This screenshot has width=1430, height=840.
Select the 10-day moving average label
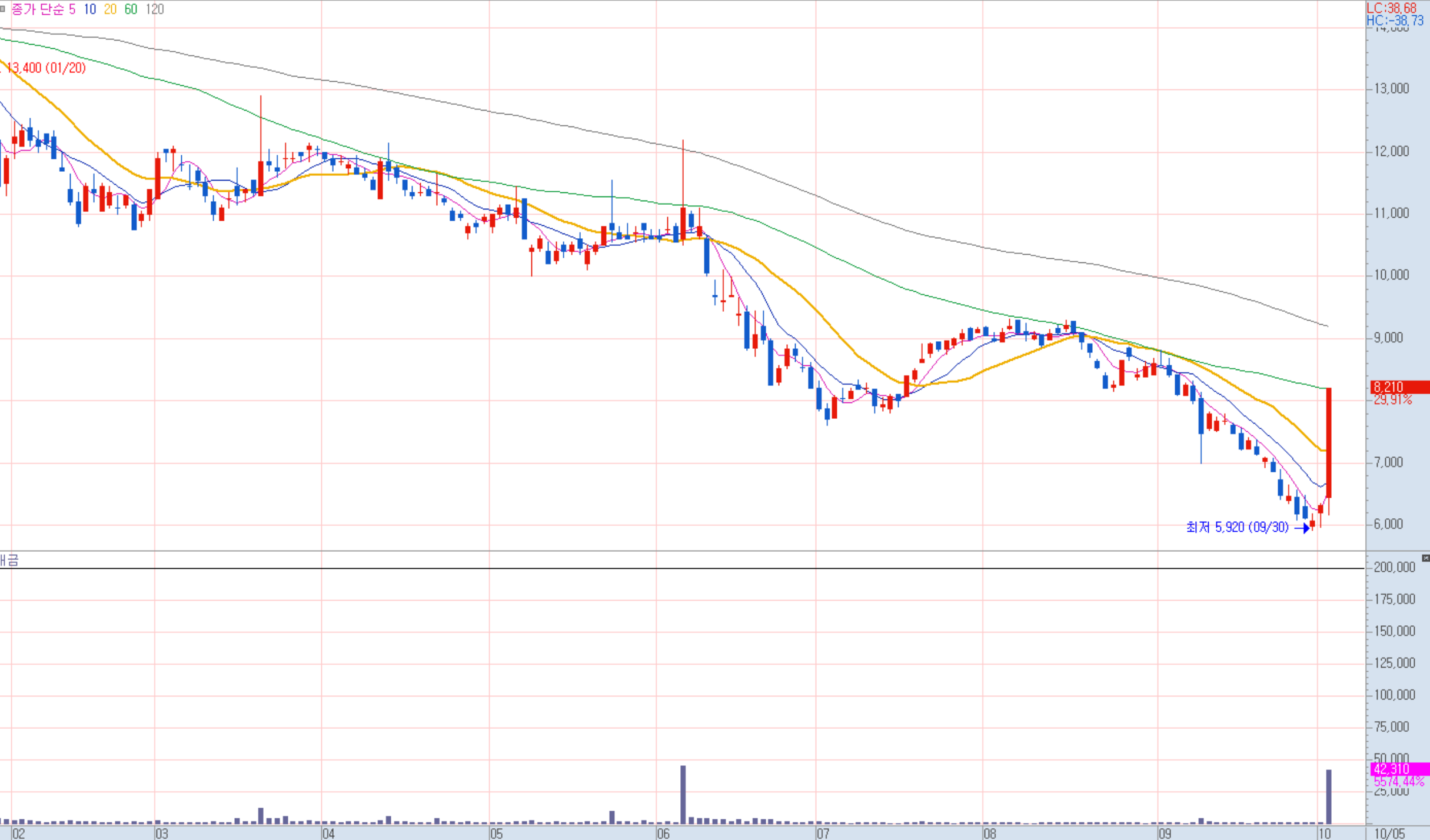coord(89,9)
